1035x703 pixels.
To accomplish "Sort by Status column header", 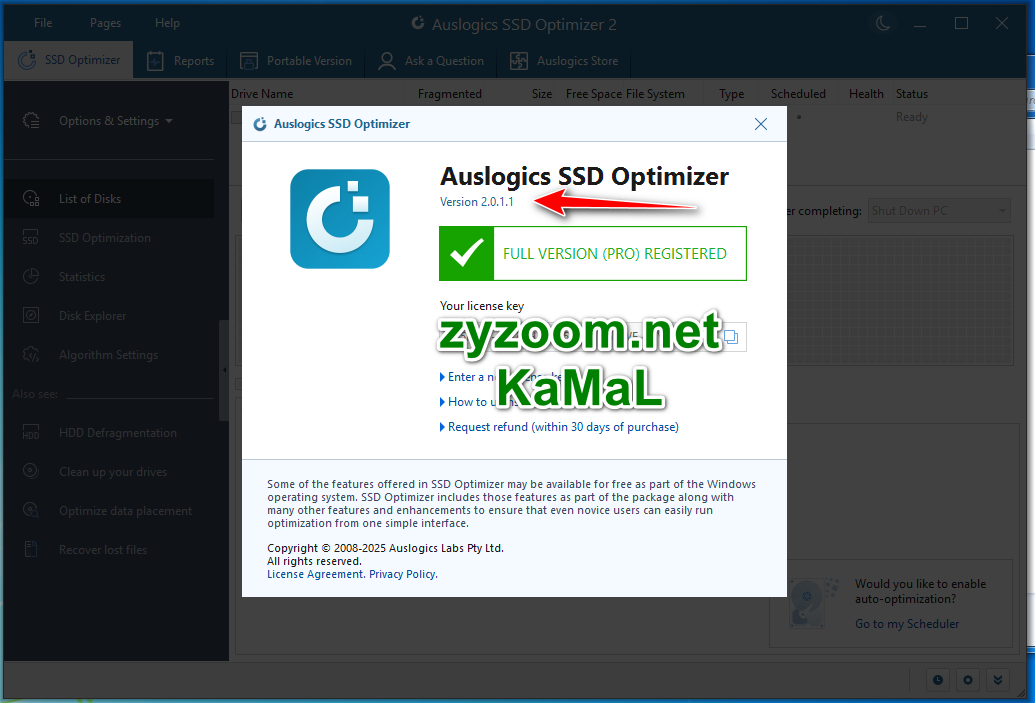I will pos(912,94).
